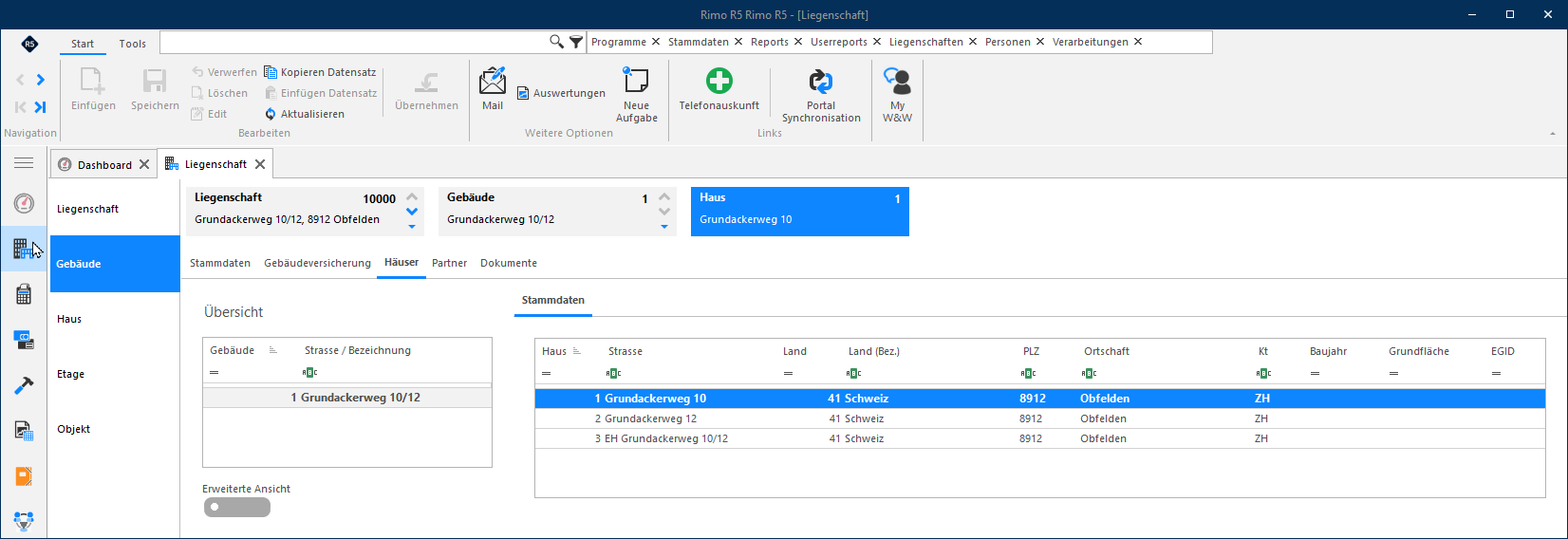Switch to the Tools ribbon tab
Image resolution: width=1568 pixels, height=539 pixels.
coord(133,44)
